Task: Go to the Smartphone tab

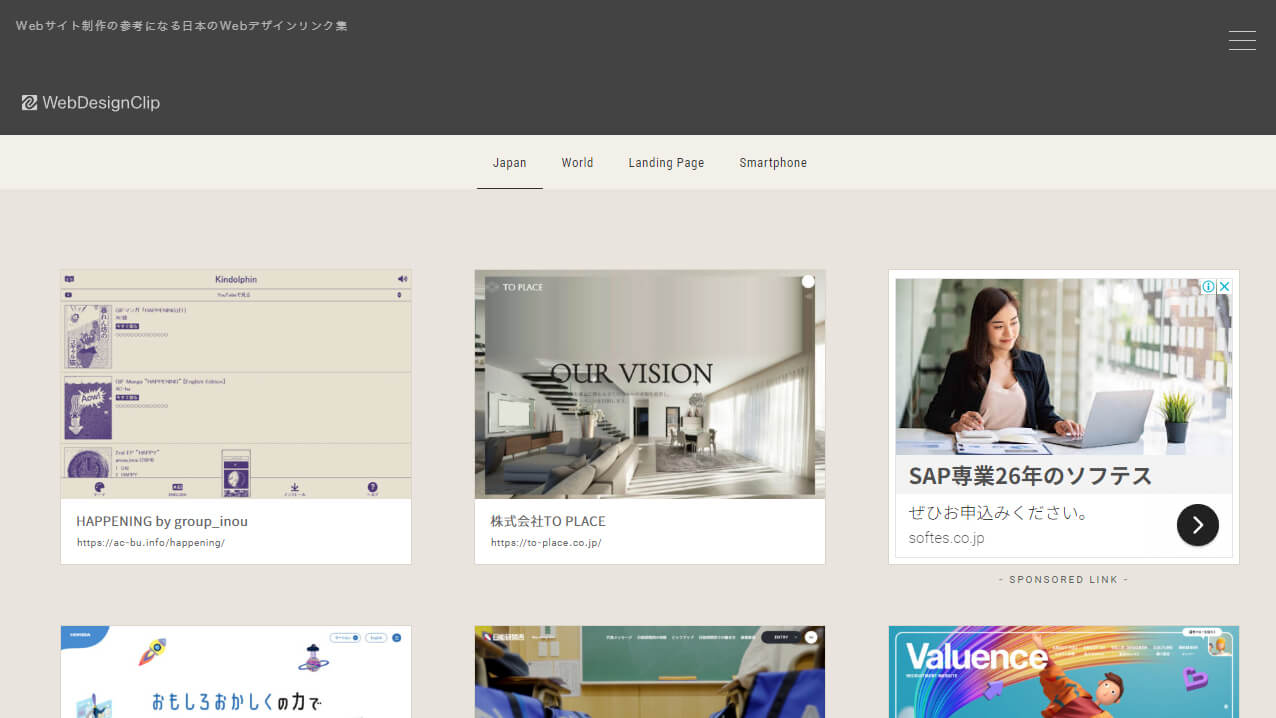Action: (x=773, y=163)
